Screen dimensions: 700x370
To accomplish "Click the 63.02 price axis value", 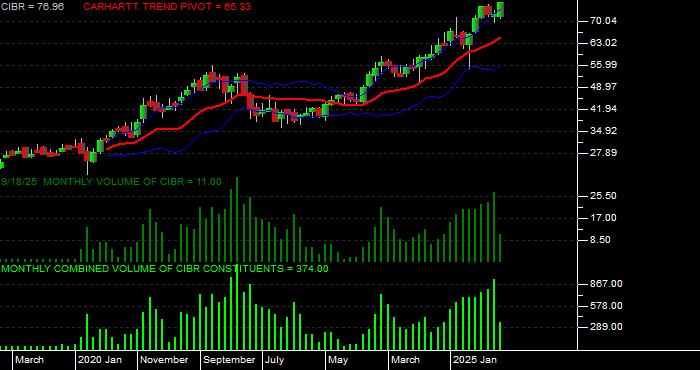I will [x=604, y=43].
